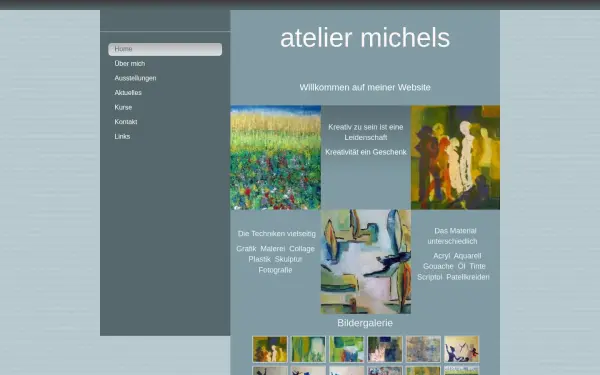This screenshot has height=375, width=600.
Task: Open green and teal blocks gallery thumbnail
Action: coord(347,349)
